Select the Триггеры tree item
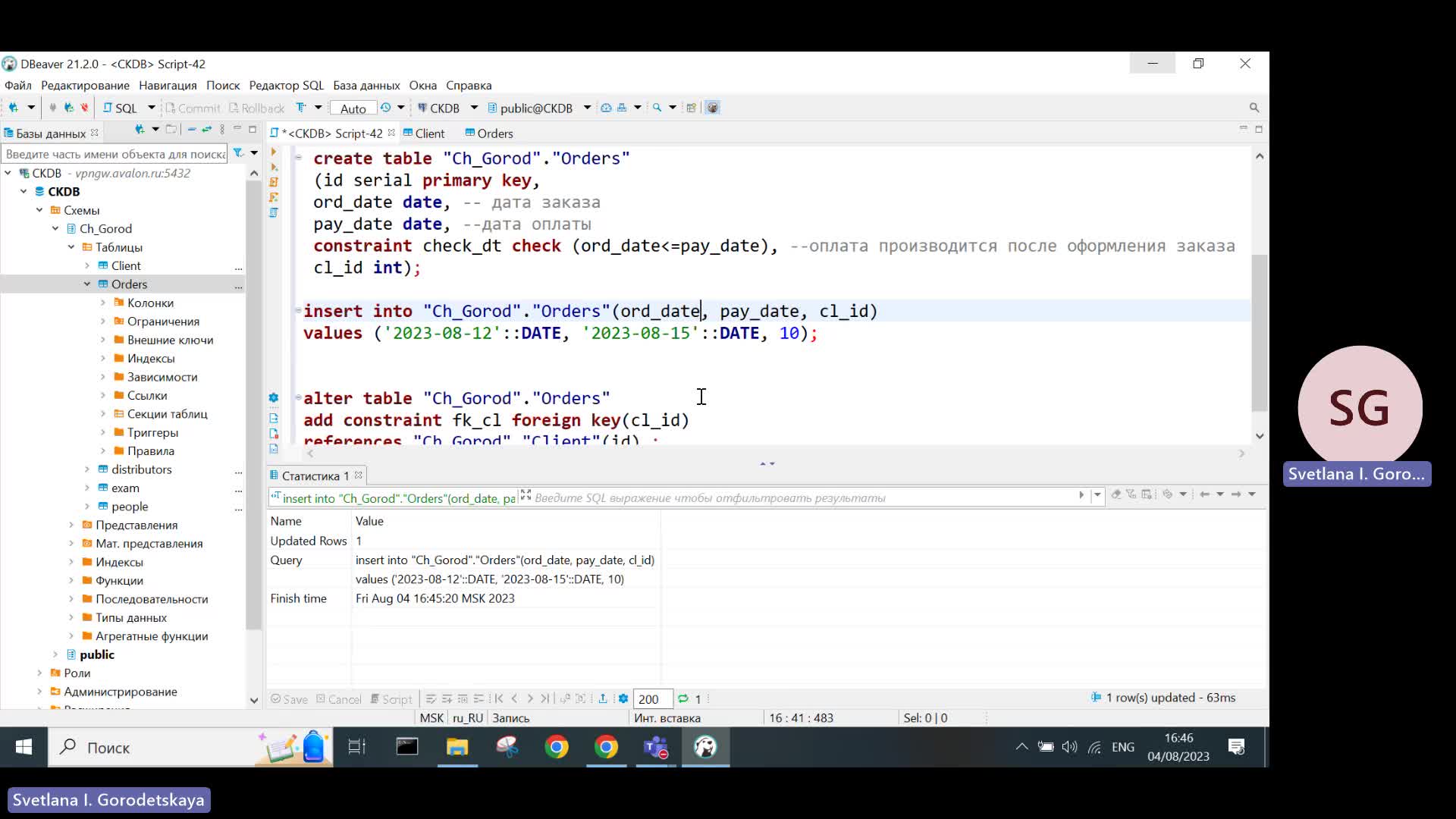The width and height of the screenshot is (1456, 819). point(152,432)
